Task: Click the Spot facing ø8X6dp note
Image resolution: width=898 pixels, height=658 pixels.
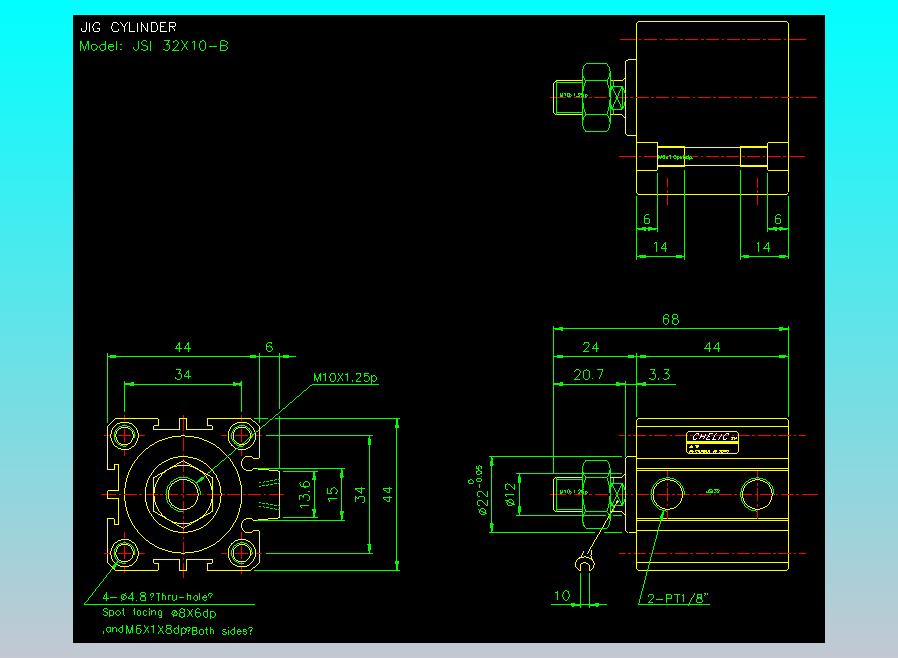Action: point(160,613)
